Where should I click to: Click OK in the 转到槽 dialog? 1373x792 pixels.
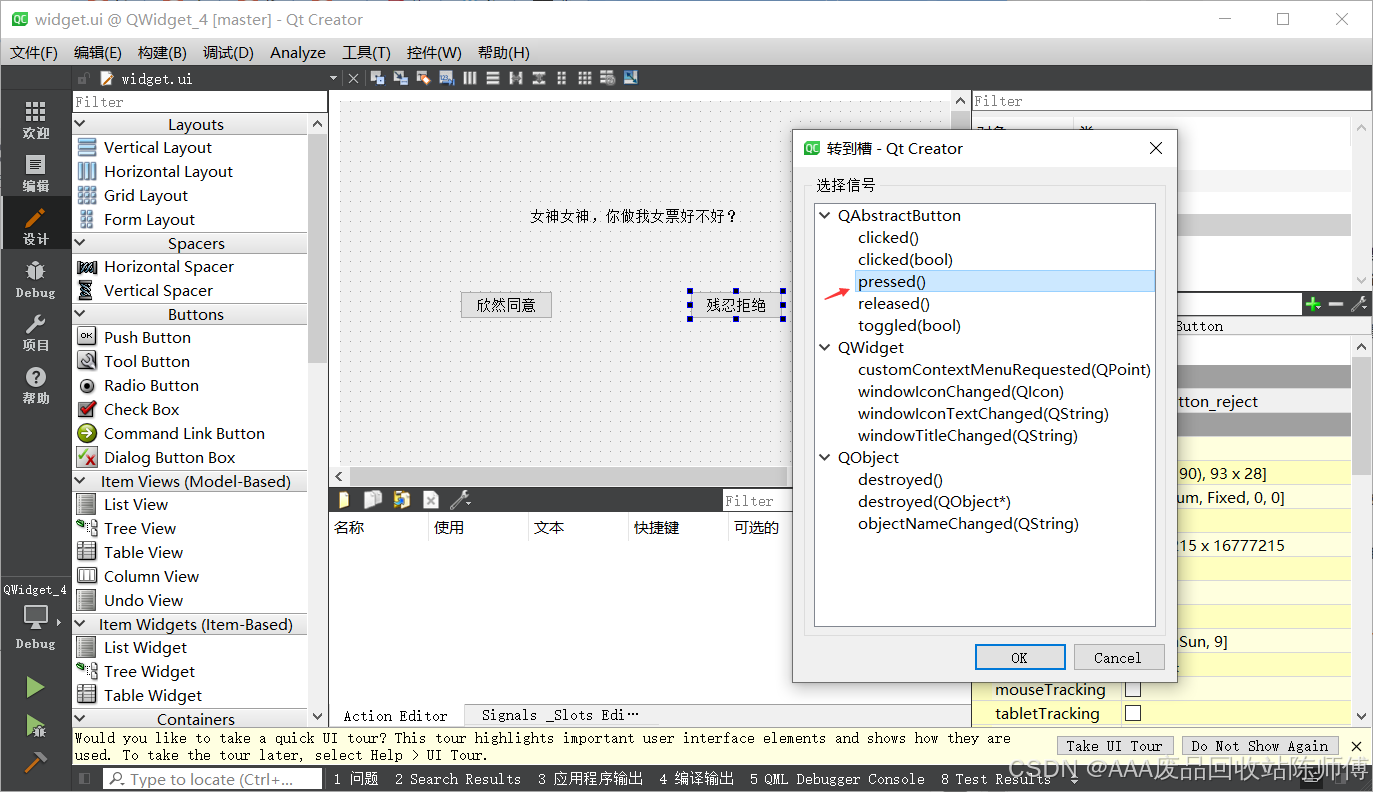[1019, 657]
